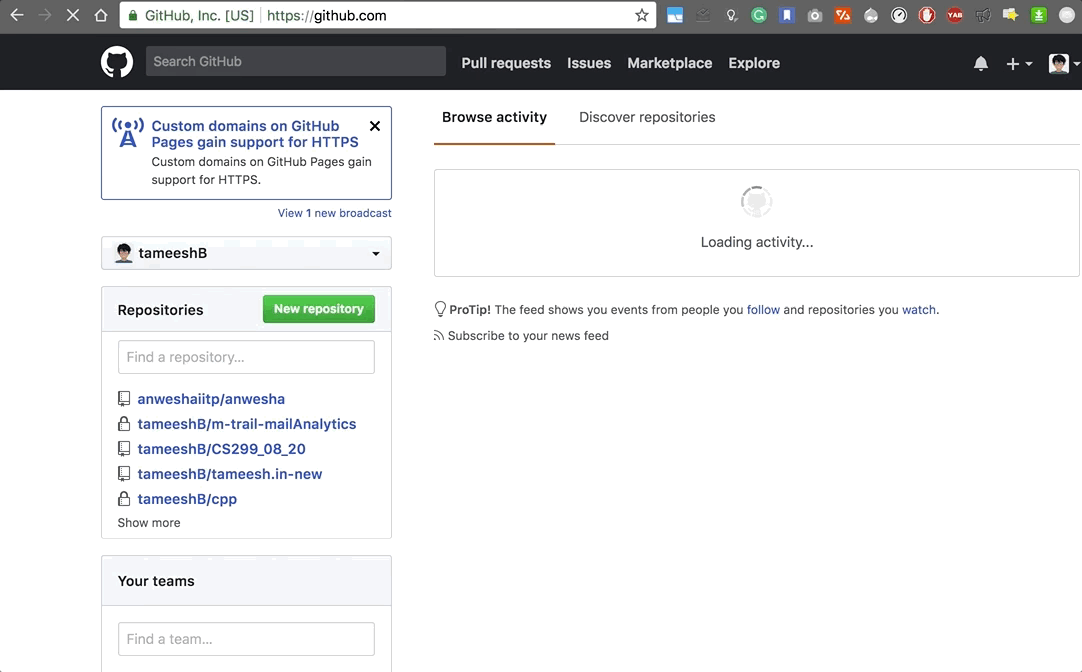
Task: Click the New repository button
Action: coord(319,309)
